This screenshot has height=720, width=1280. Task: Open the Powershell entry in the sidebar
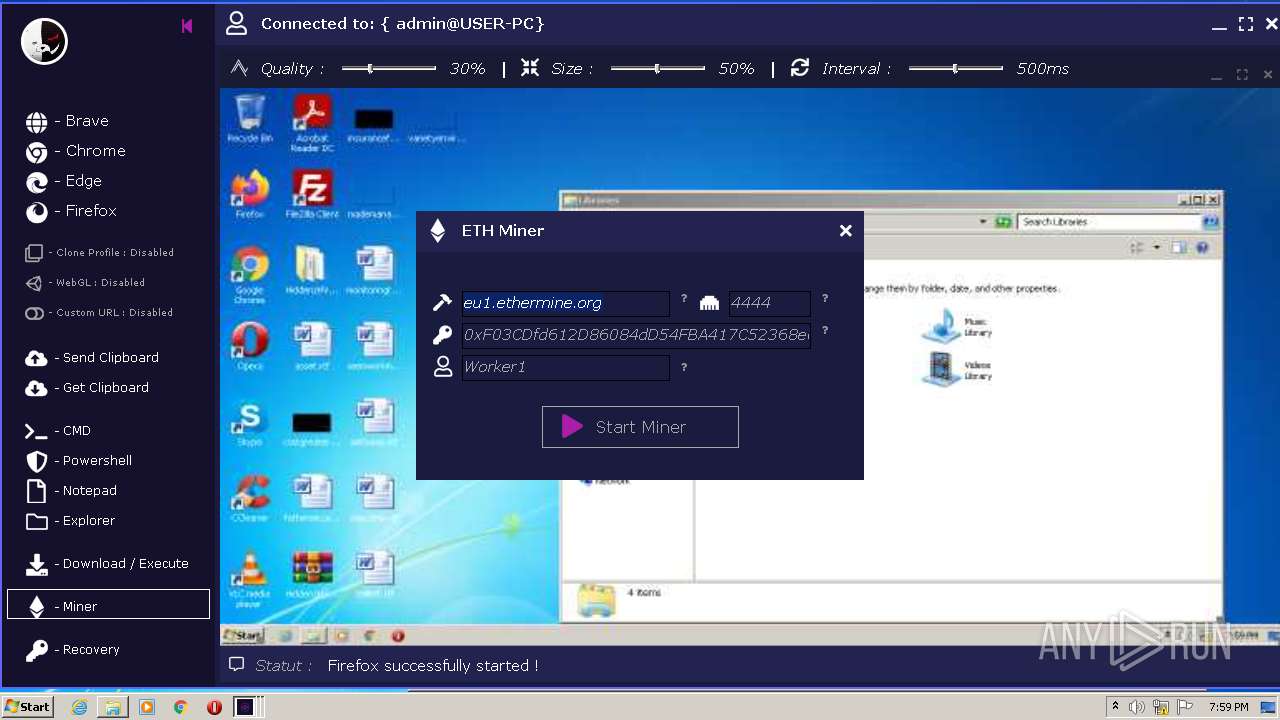pyautogui.click(x=79, y=461)
